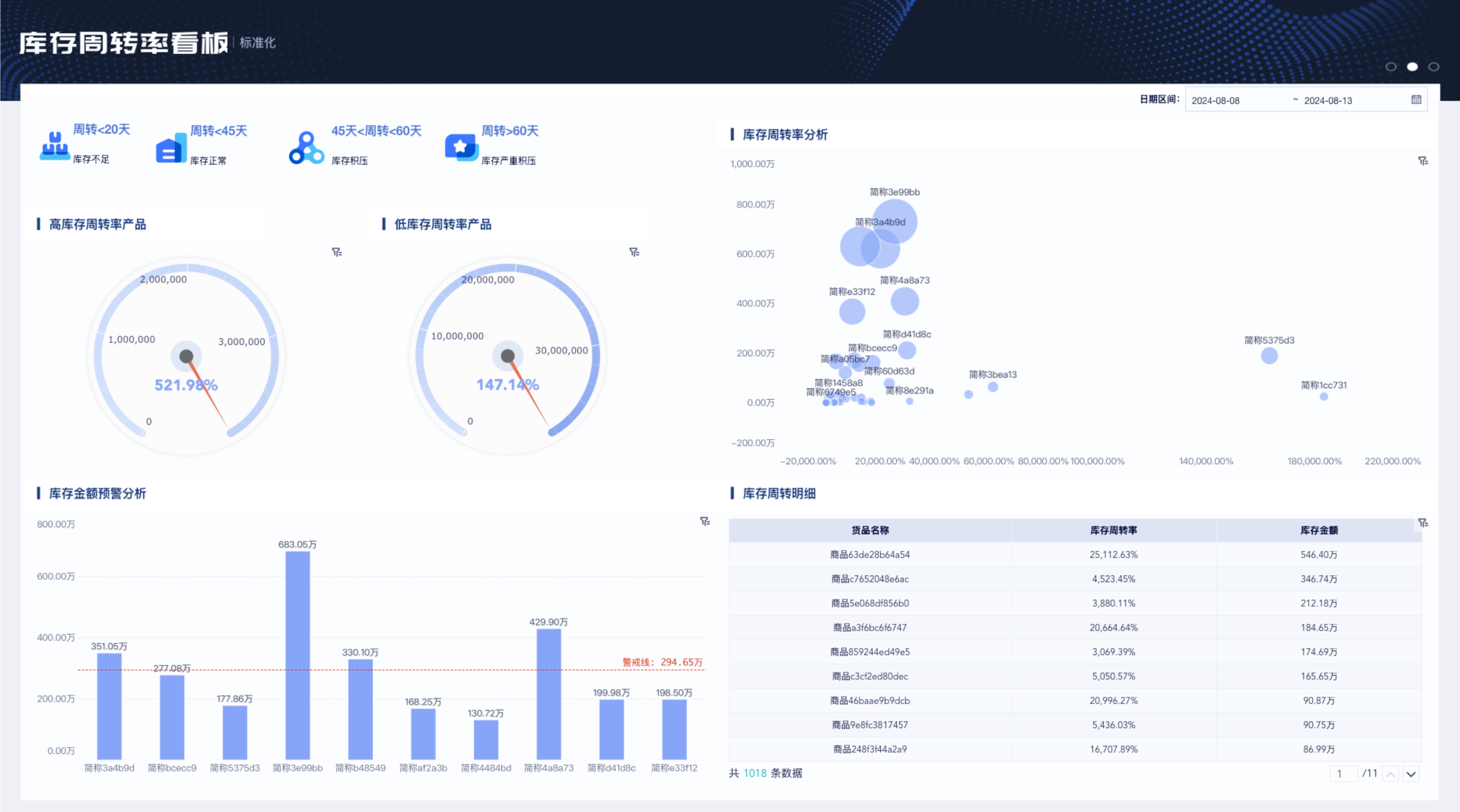Click the 商品63de28b64a54 table row
The image size is (1460, 812).
pos(870,554)
